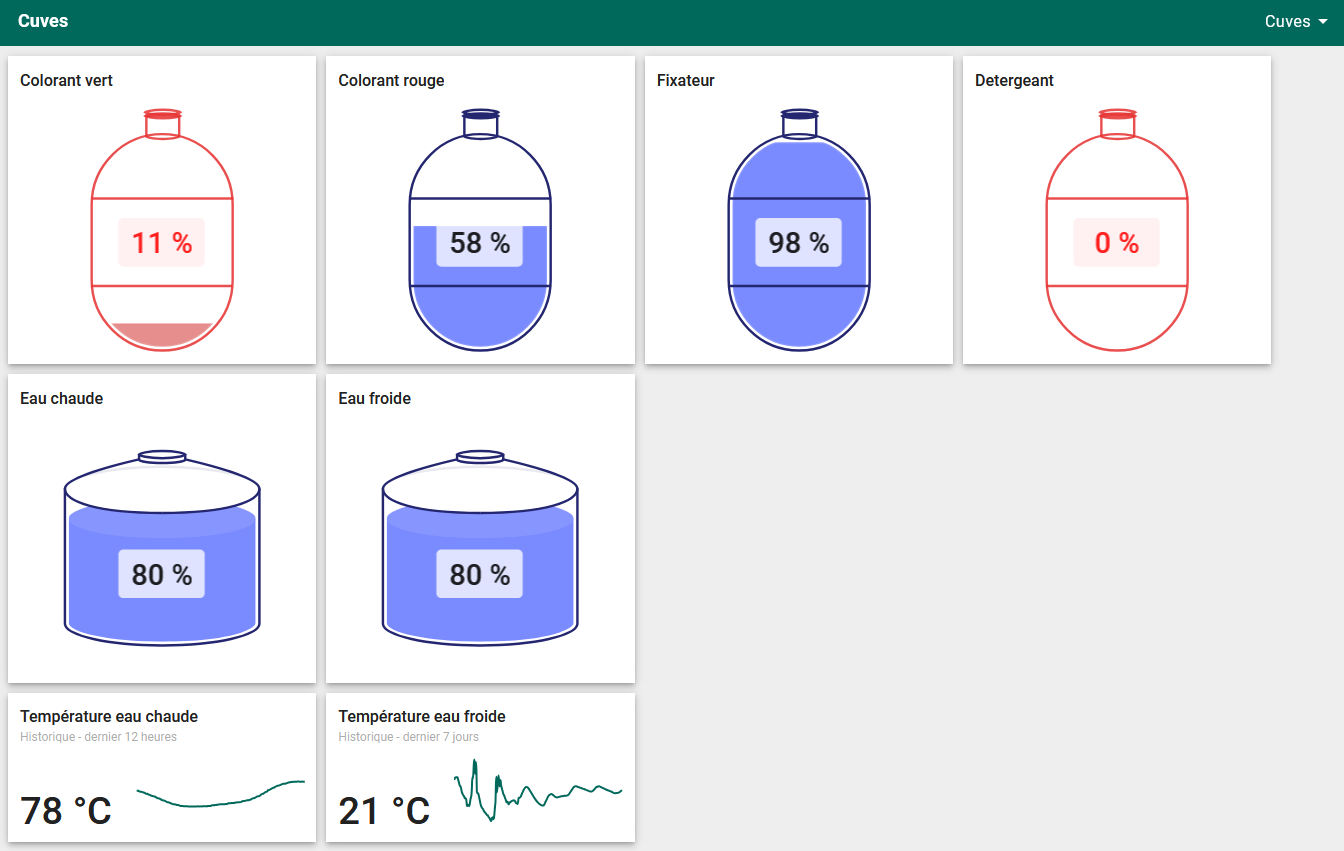
Task: Click the red cap of Detergeant tank
Action: coord(1117,115)
